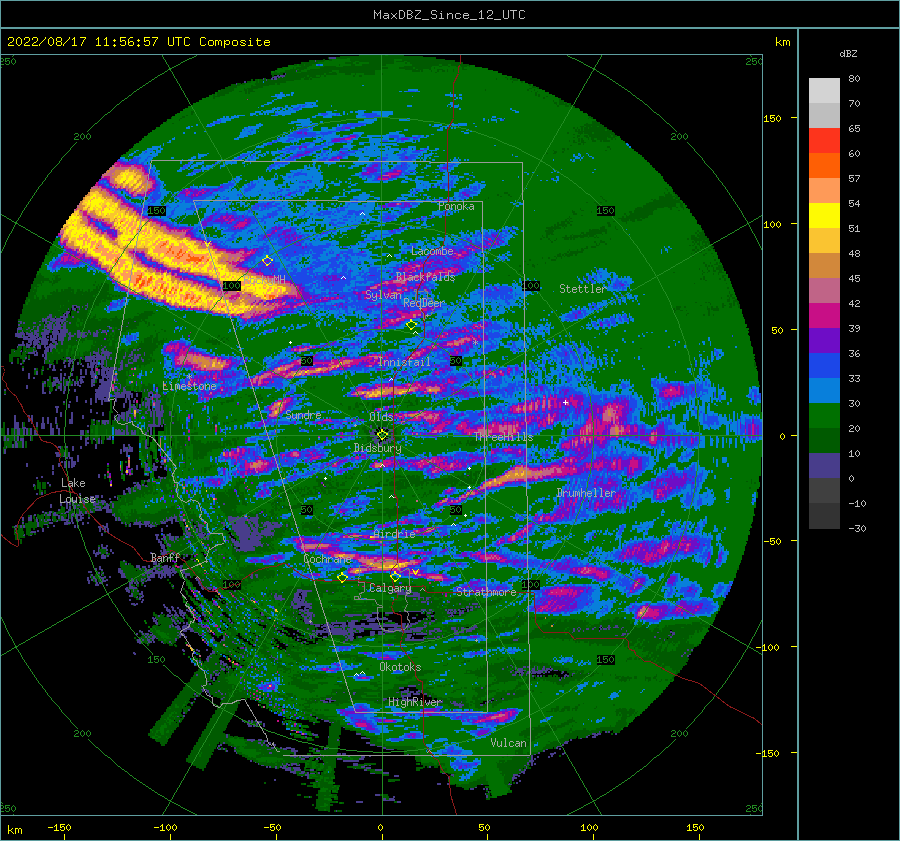Viewport: 900px width, 841px height.
Task: Click the 150 range ring label above Vulcan
Action: 606,660
